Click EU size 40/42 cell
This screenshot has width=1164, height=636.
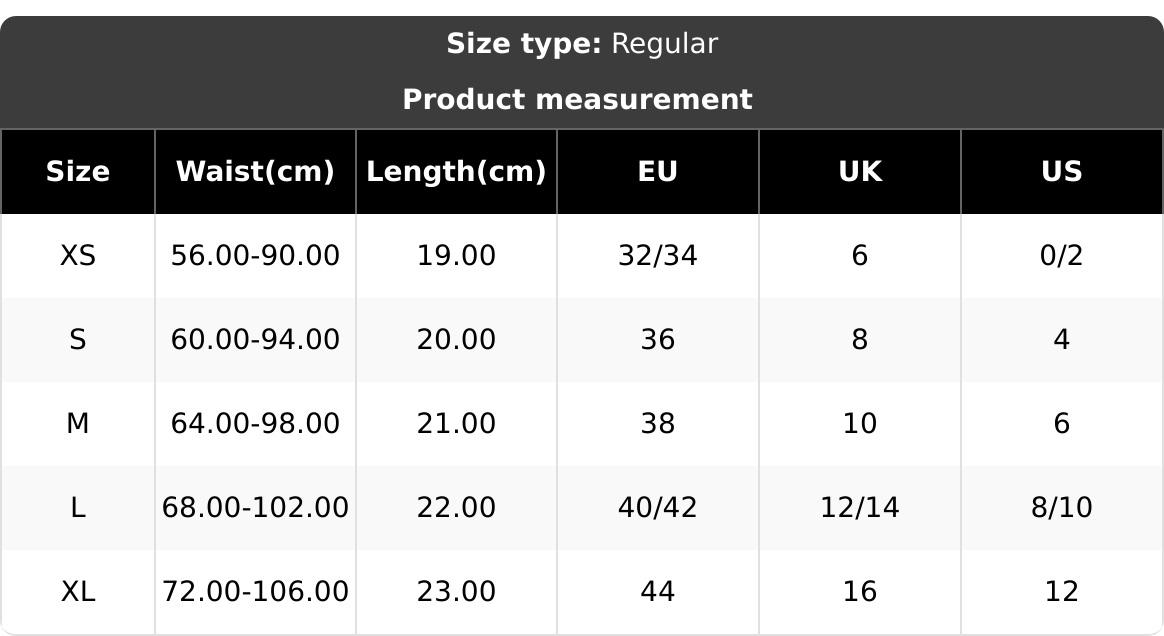point(658,508)
